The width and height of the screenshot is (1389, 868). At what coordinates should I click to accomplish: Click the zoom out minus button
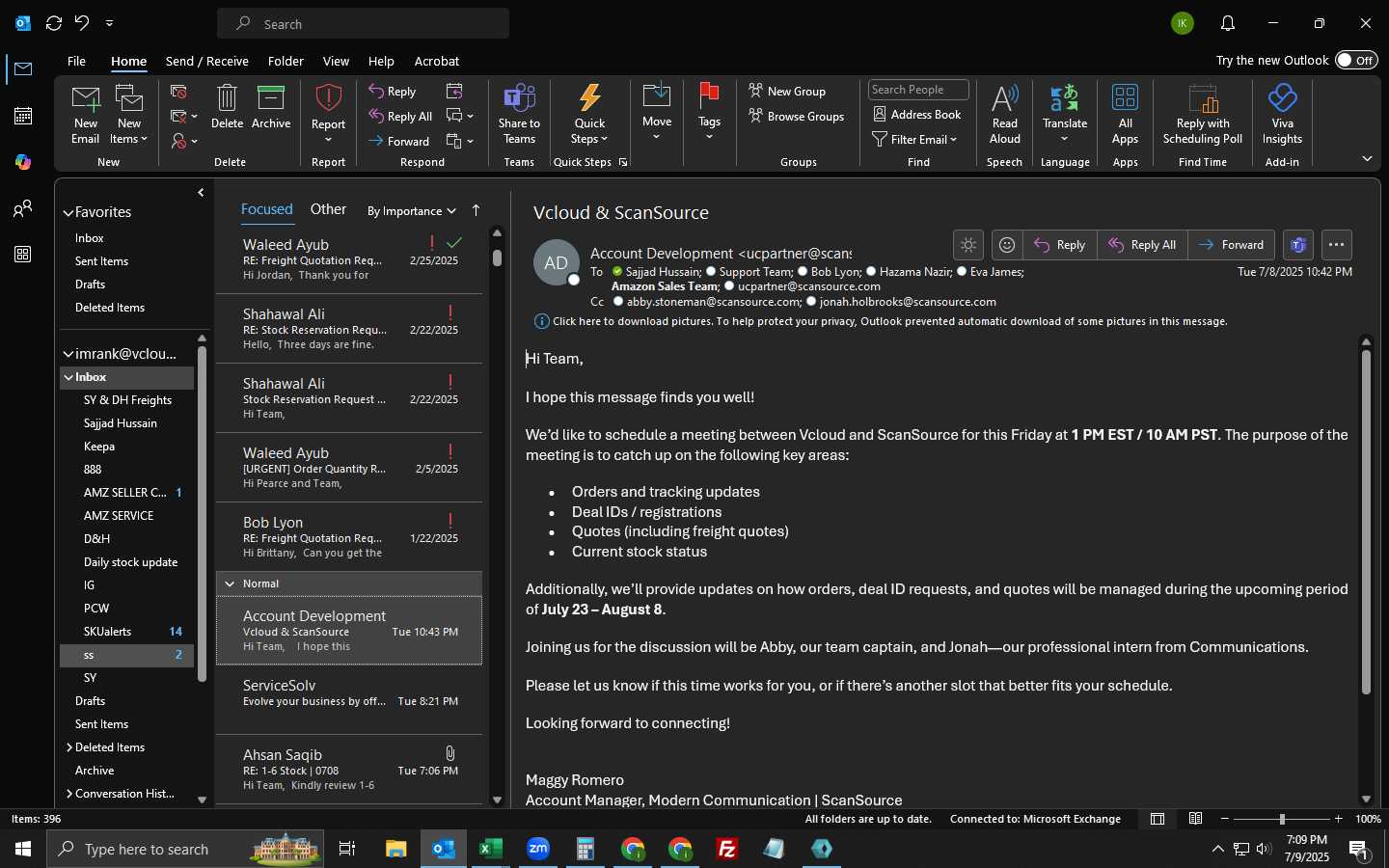(1225, 819)
